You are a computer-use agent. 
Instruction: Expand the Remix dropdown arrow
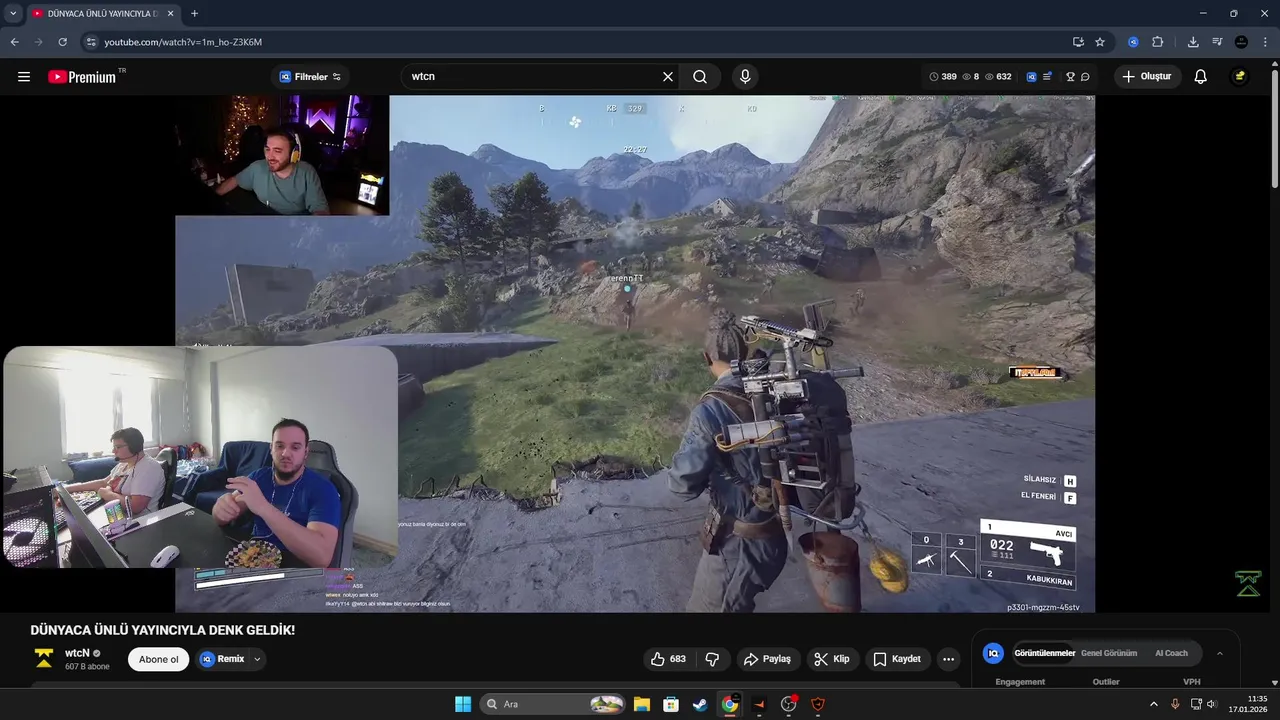(257, 659)
